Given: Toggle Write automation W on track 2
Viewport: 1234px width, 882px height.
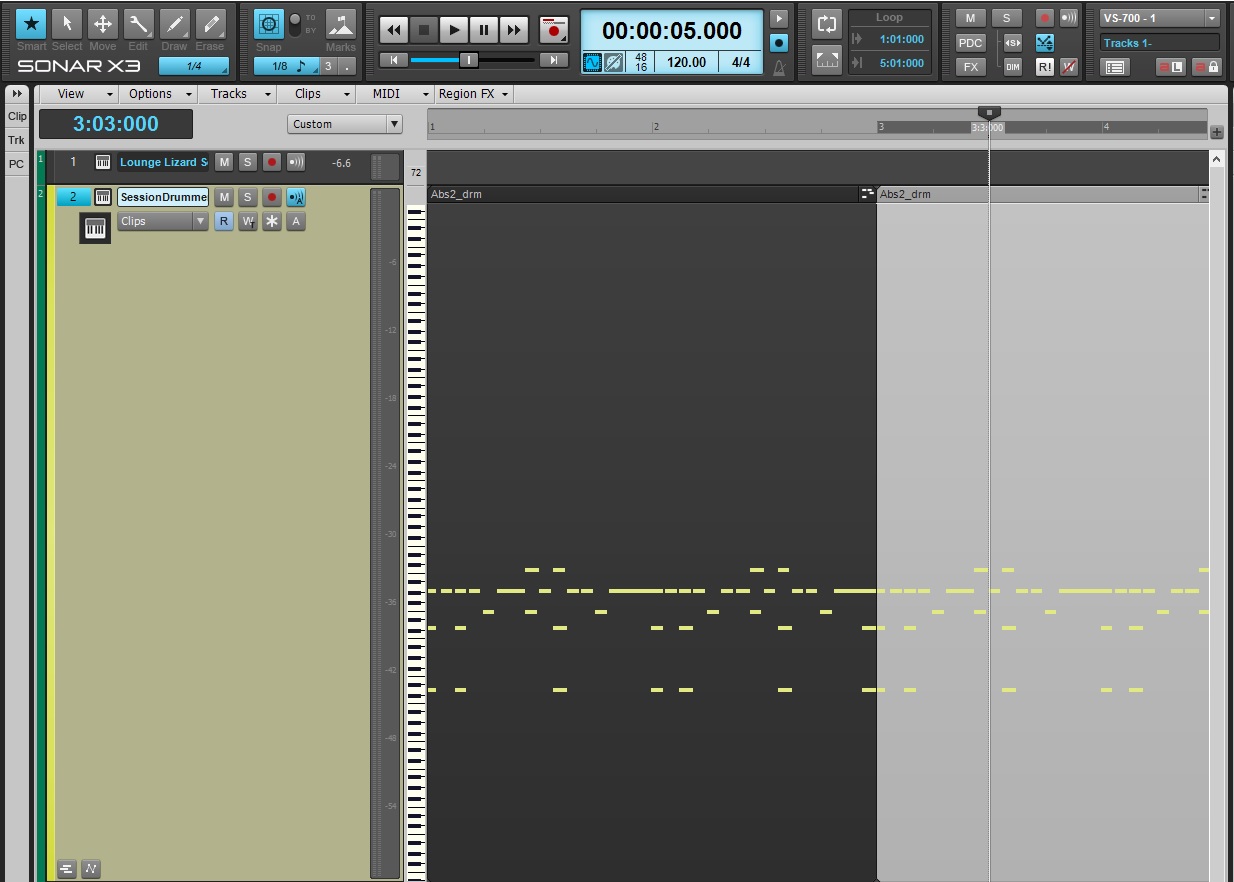Looking at the screenshot, I should (x=248, y=221).
